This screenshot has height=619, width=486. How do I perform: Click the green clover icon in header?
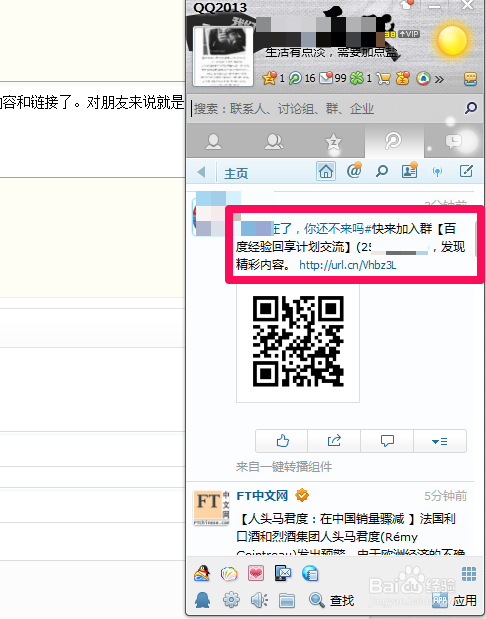[x=357, y=78]
